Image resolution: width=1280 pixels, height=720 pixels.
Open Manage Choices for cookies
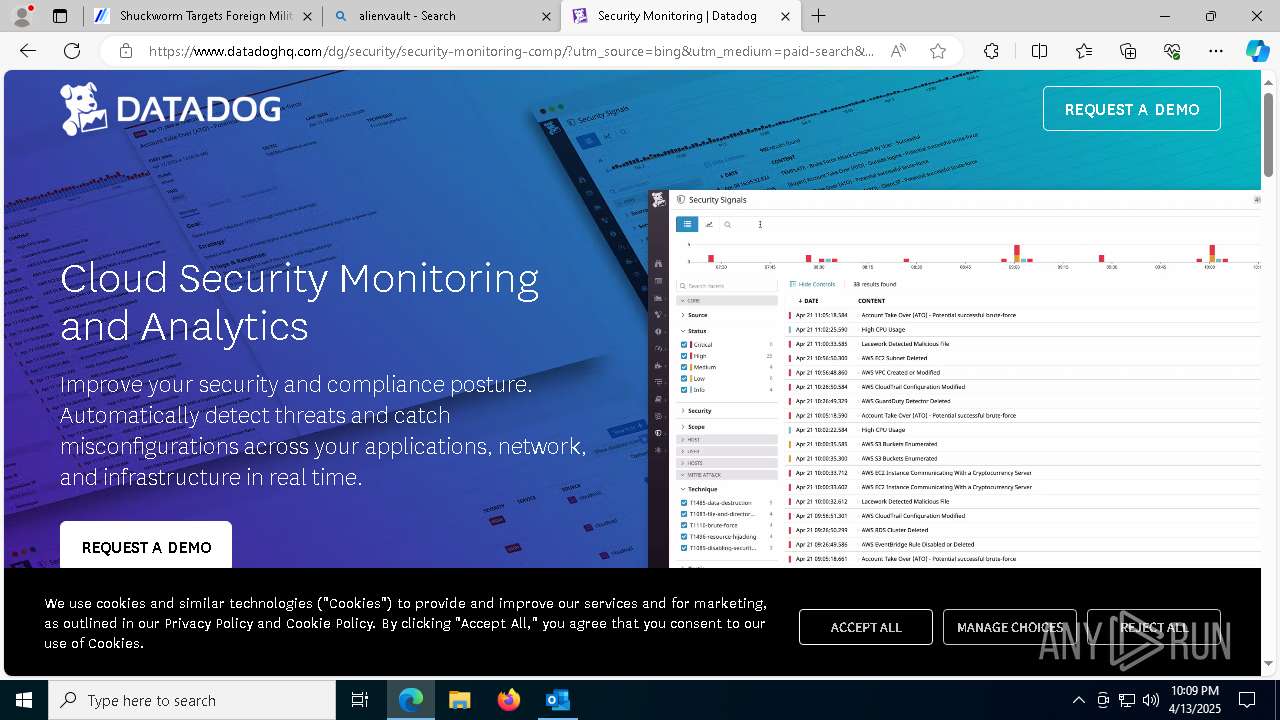(1010, 627)
